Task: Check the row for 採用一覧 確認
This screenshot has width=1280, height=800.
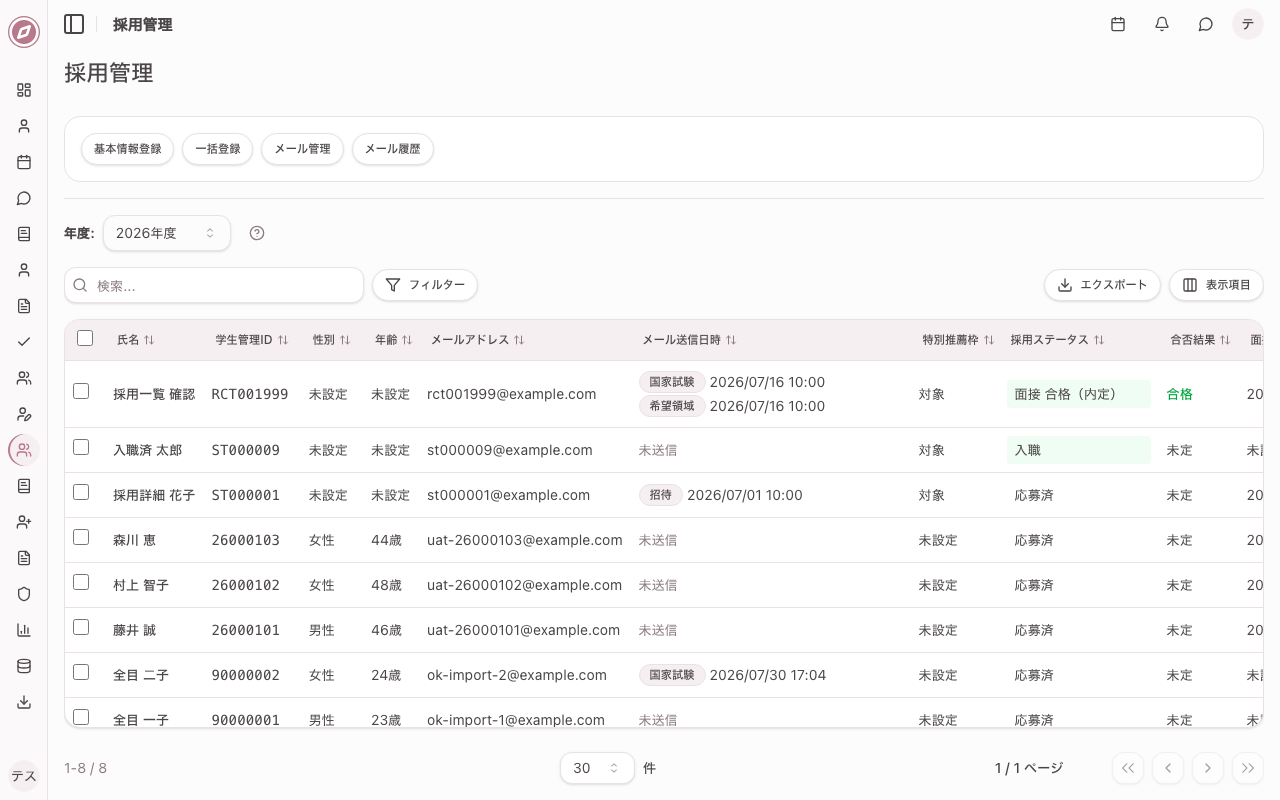Action: (81, 391)
